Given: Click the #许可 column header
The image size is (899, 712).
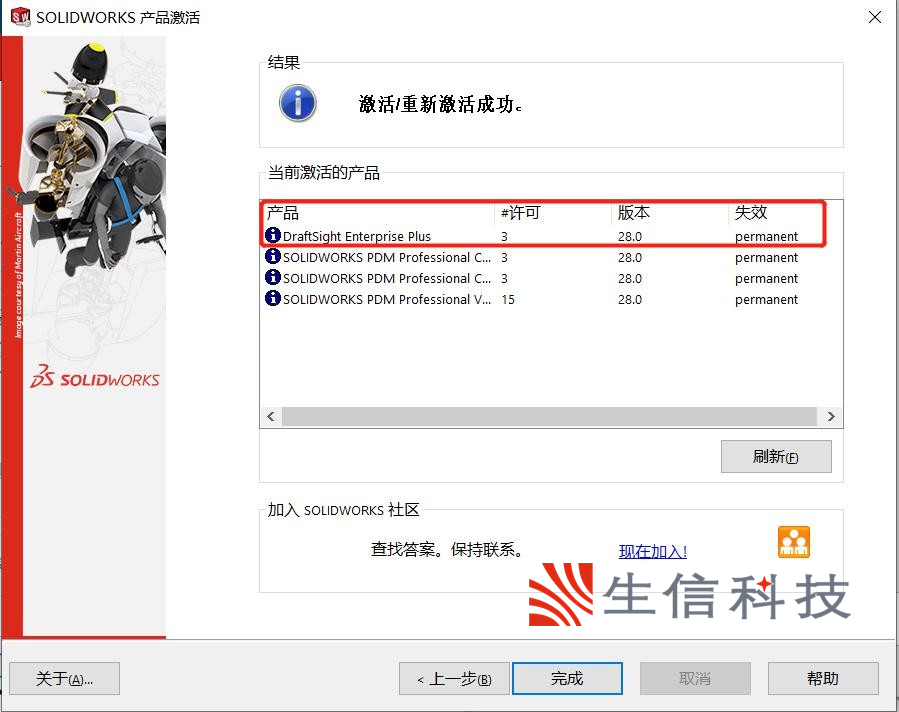Looking at the screenshot, I should click(553, 213).
